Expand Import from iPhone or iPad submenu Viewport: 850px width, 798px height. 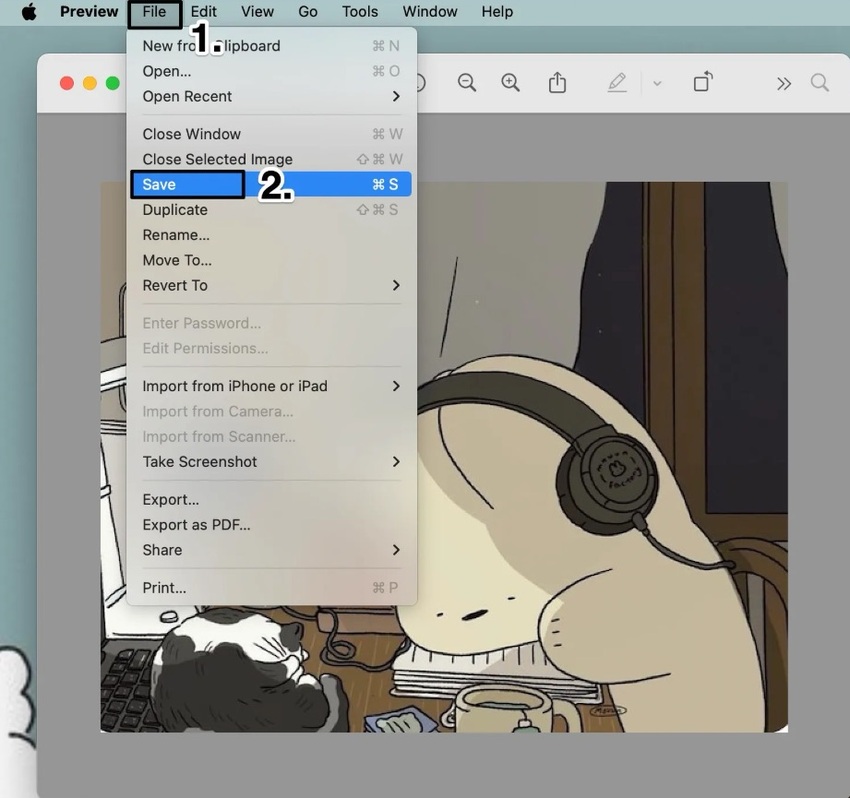(x=271, y=386)
